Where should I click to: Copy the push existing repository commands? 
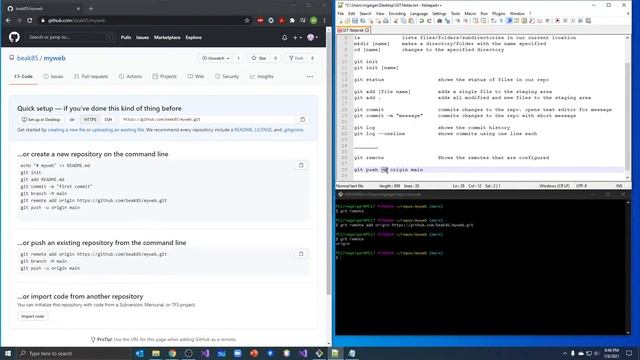pos(301,254)
